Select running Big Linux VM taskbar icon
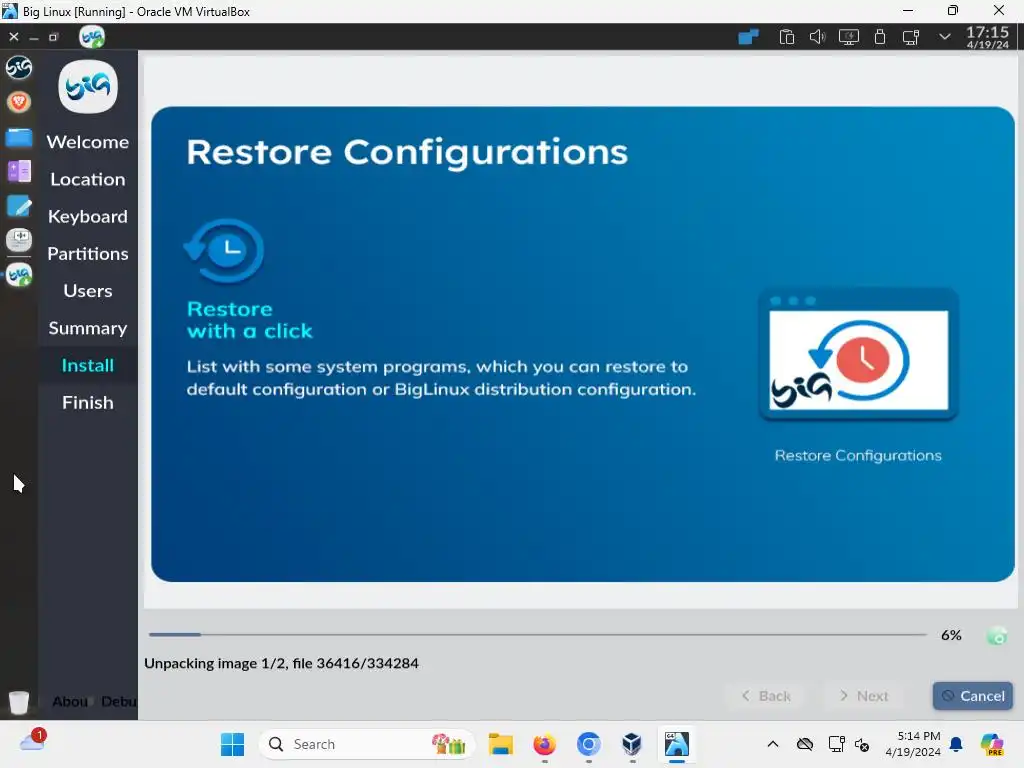The image size is (1024, 768). [677, 744]
